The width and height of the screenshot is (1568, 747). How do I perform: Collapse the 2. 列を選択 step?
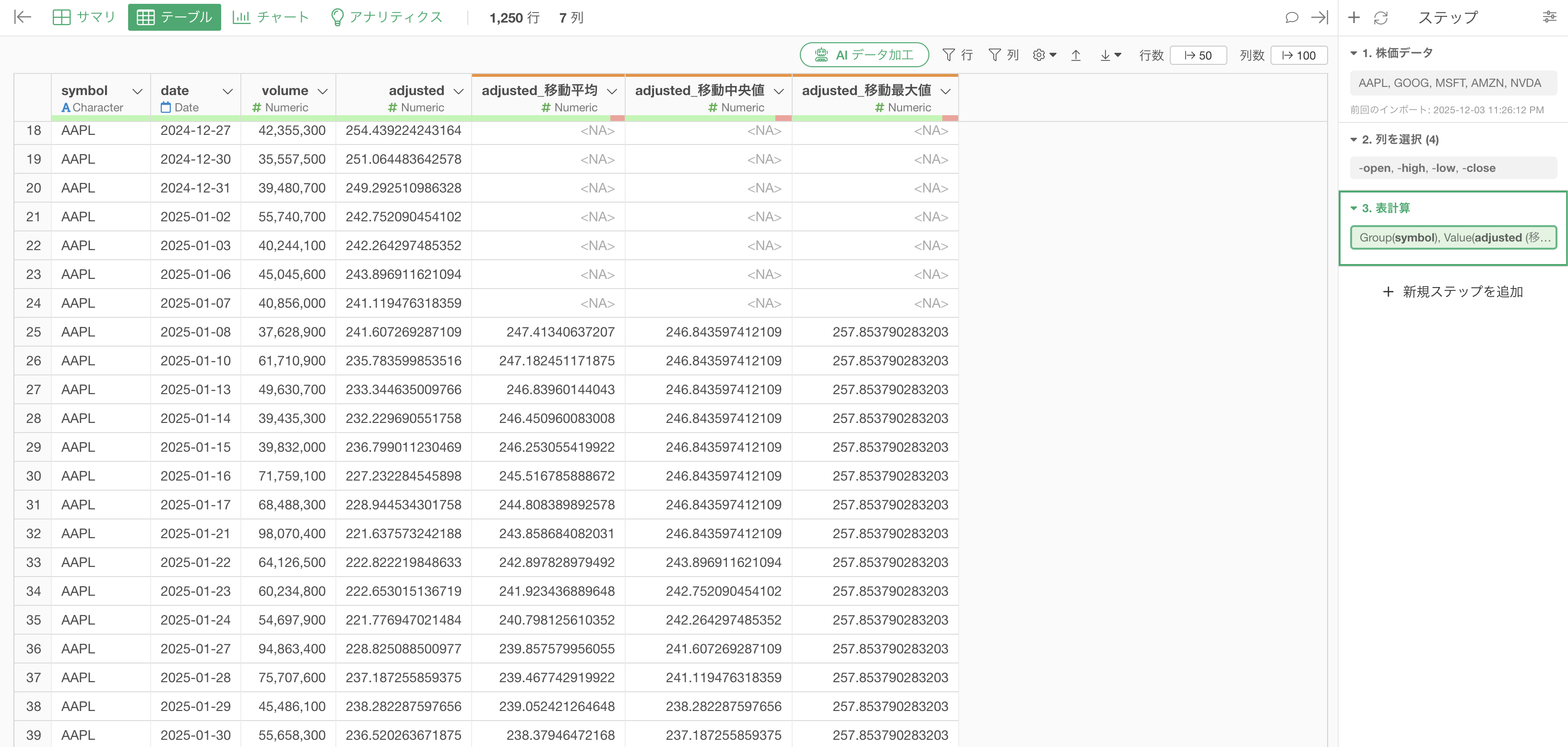point(1354,139)
